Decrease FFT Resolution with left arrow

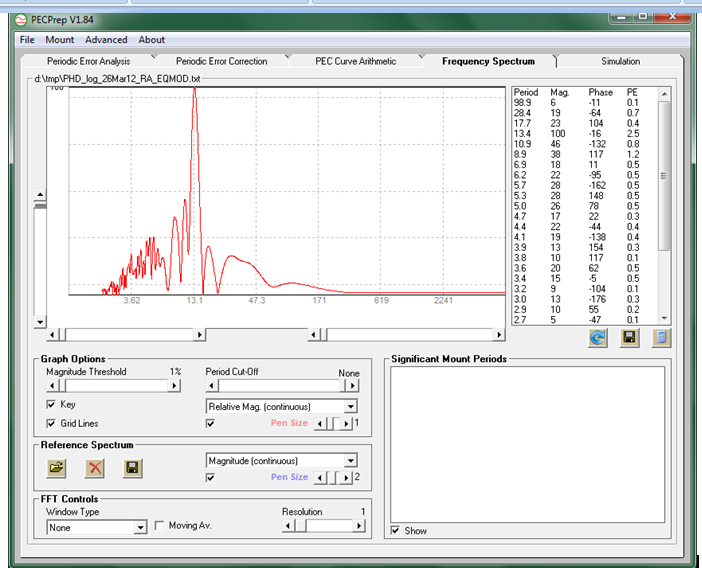pos(288,525)
